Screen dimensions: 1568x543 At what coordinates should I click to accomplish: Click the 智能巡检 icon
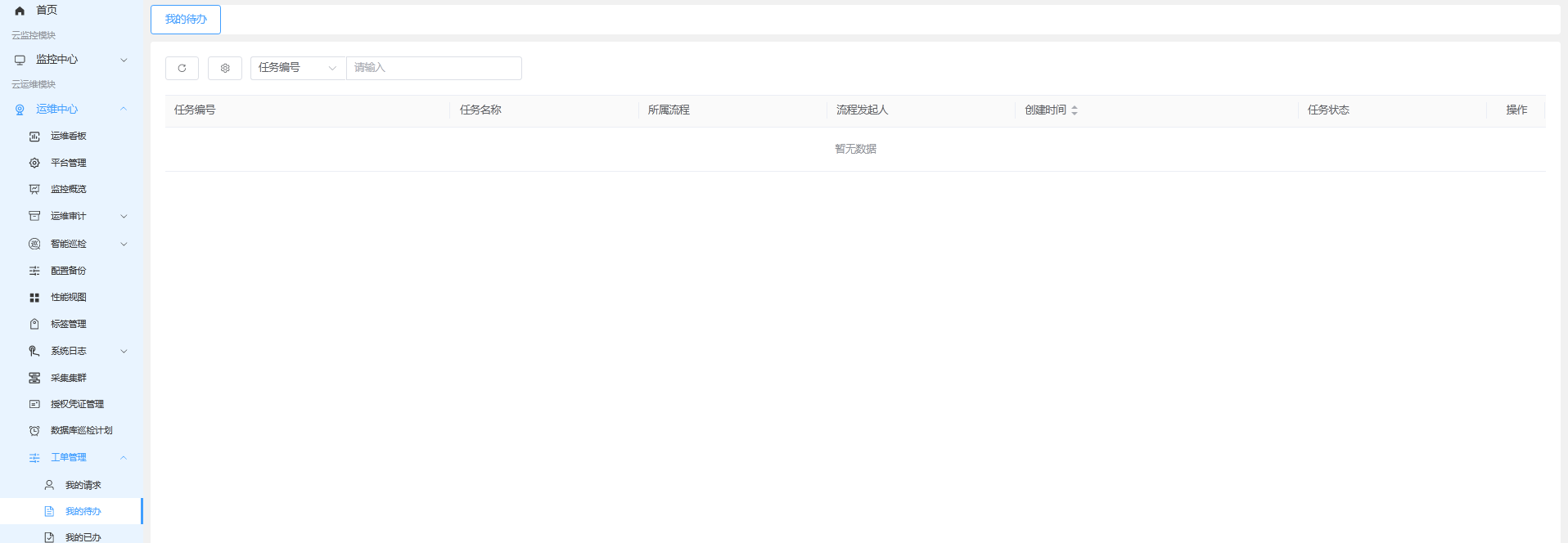click(34, 244)
